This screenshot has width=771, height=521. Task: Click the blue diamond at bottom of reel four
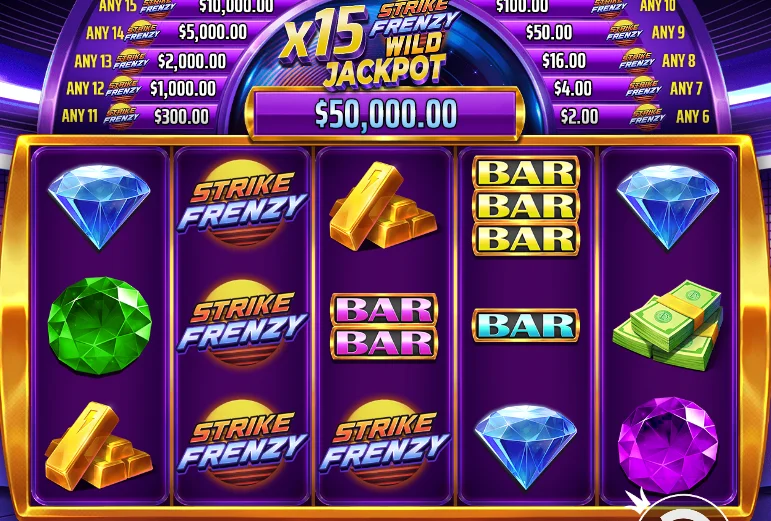click(526, 446)
